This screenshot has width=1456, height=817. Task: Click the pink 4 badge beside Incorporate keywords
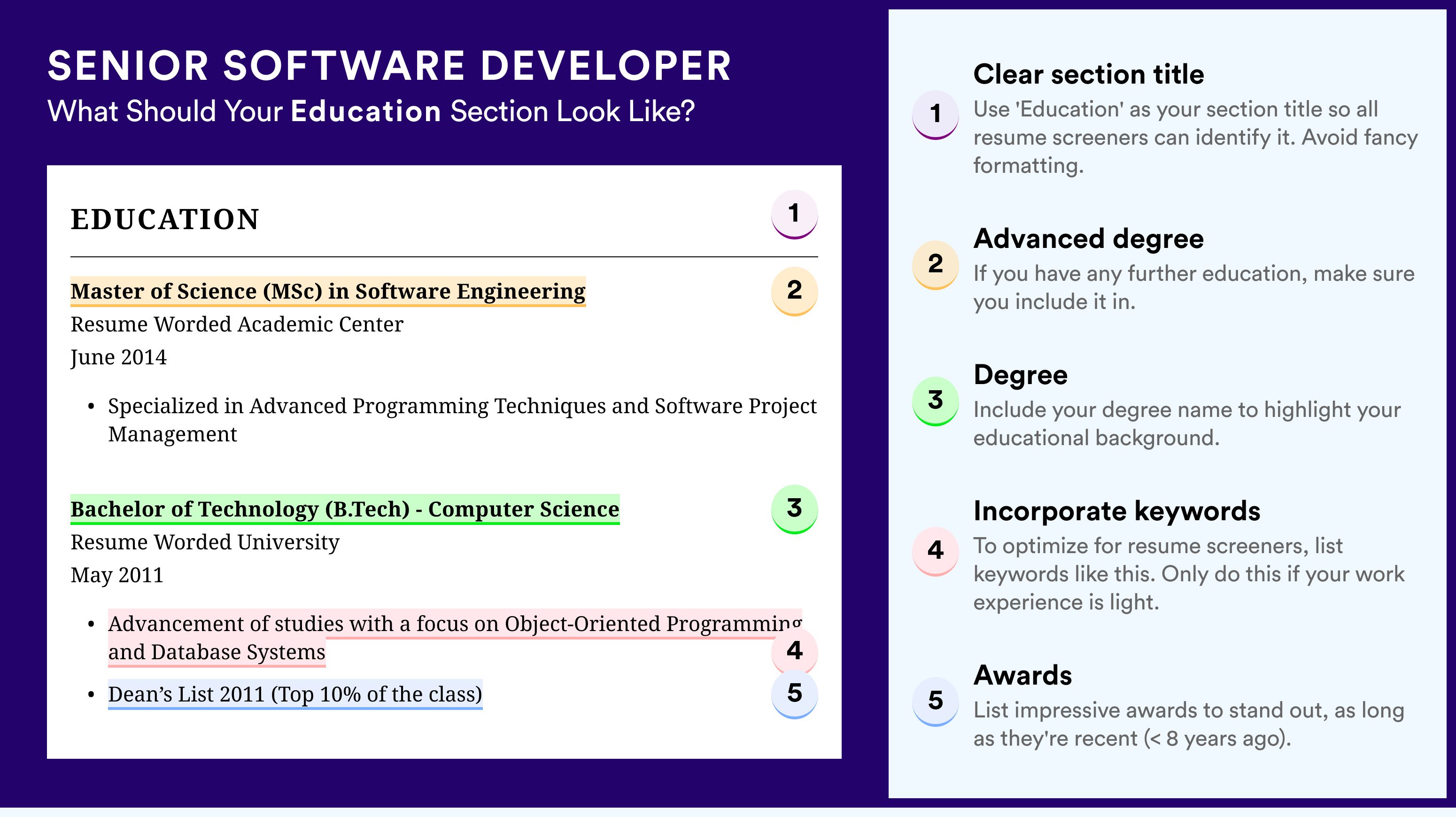coord(936,551)
